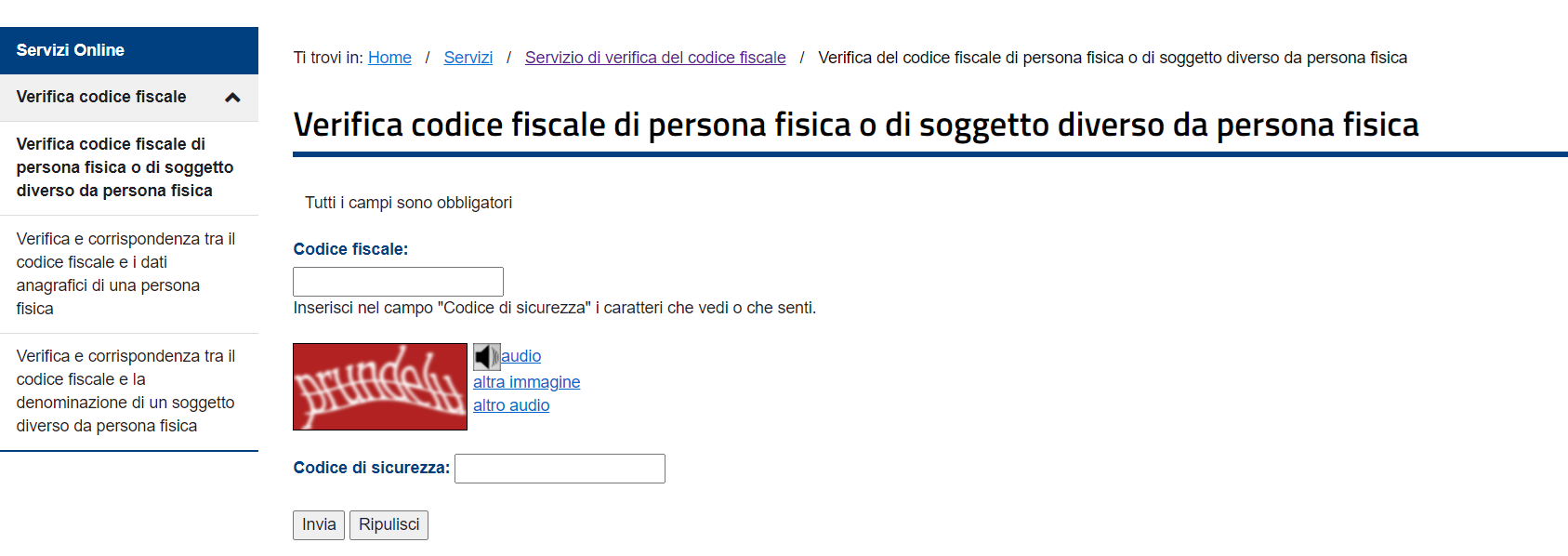Viewport: 1568px width, 556px height.
Task: Collapse the Verifica codice fiscale chevron
Action: coord(232,98)
